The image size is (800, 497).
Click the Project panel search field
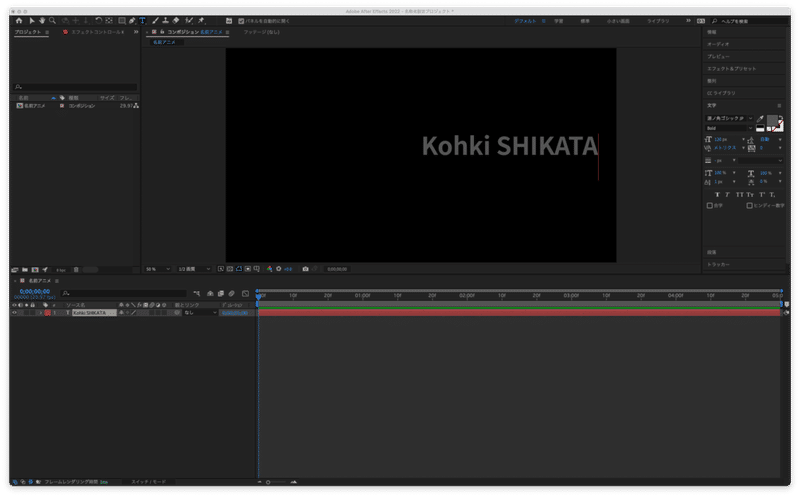pyautogui.click(x=75, y=87)
